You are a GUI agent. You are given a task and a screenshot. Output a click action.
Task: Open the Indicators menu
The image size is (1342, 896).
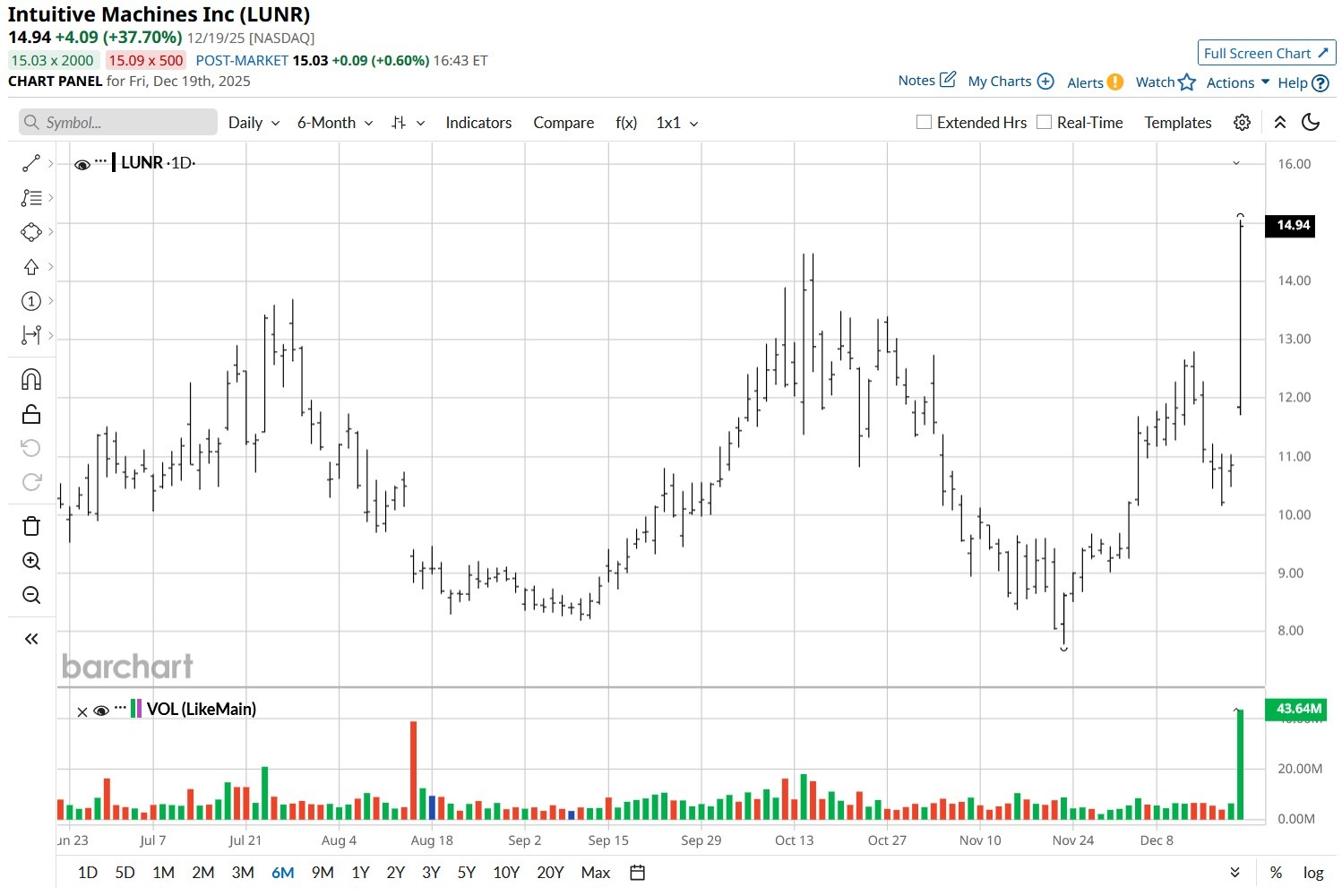pyautogui.click(x=478, y=123)
